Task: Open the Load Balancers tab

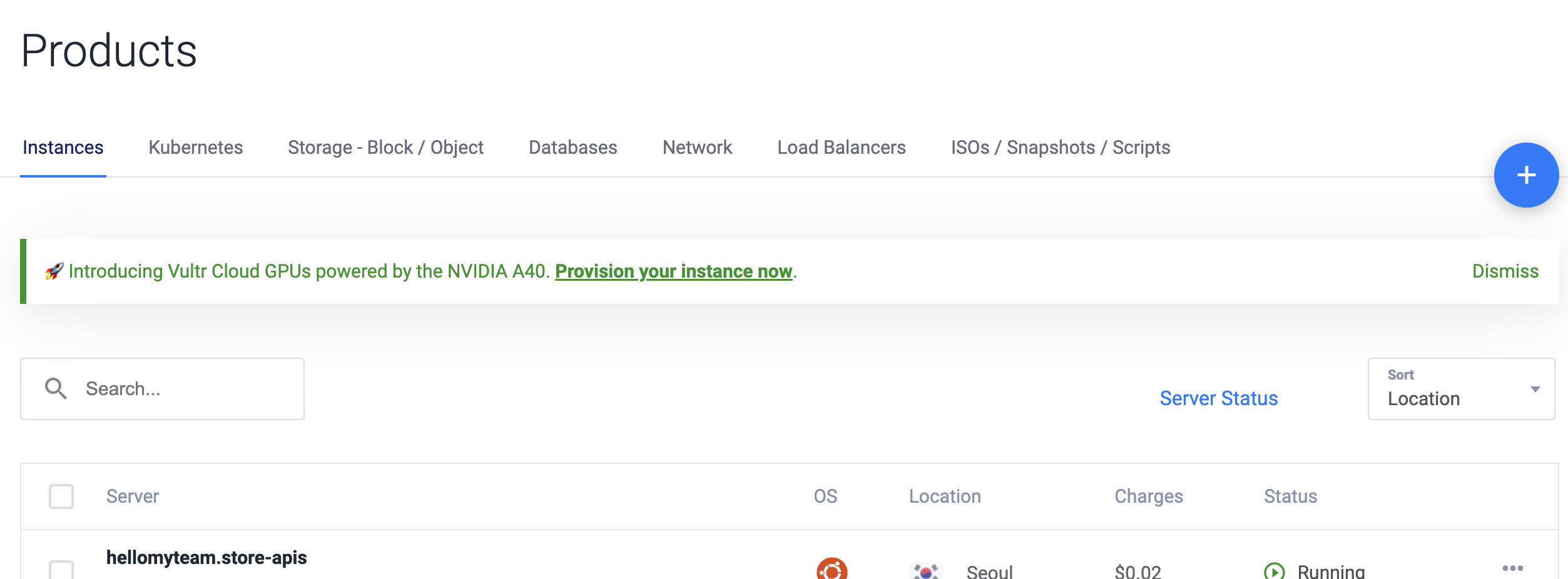Action: [x=842, y=148]
